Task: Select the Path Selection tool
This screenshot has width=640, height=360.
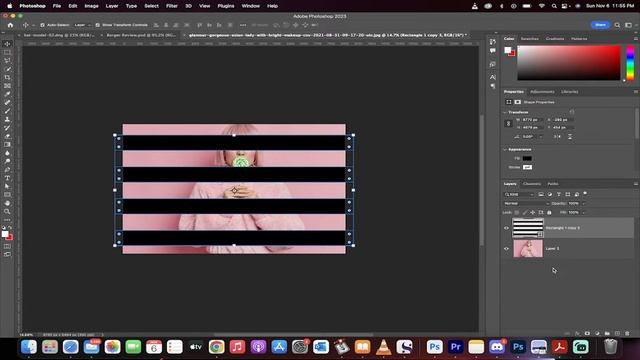Action: point(7,186)
